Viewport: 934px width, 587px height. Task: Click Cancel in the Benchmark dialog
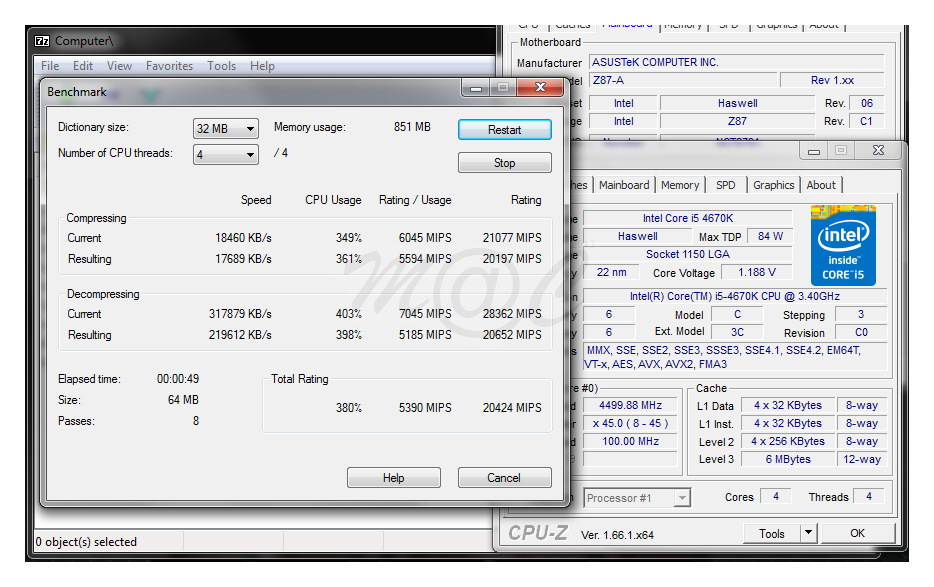click(x=504, y=477)
